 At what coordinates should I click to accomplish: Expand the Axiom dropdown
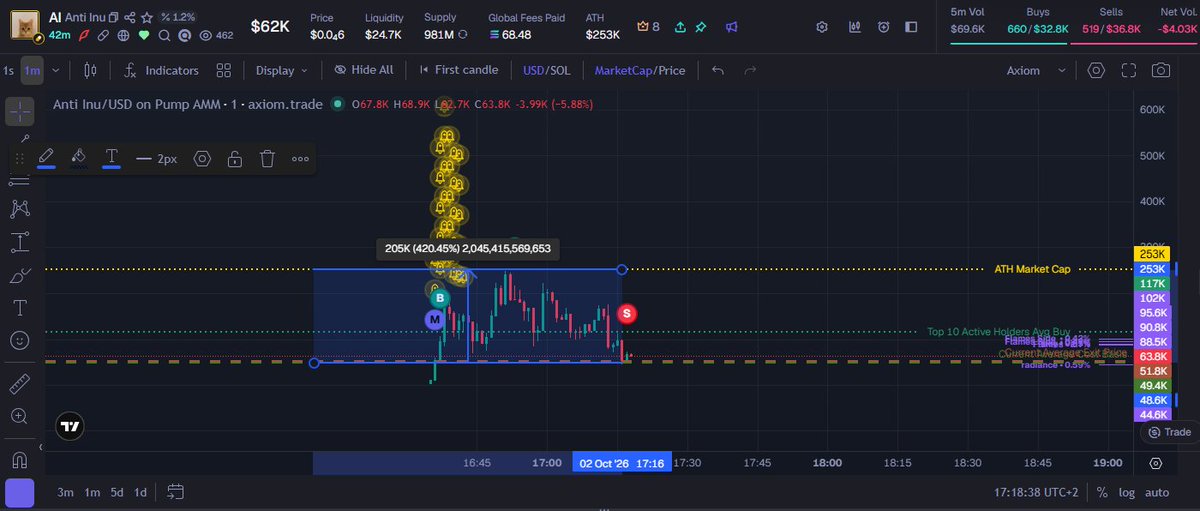pyautogui.click(x=1035, y=70)
